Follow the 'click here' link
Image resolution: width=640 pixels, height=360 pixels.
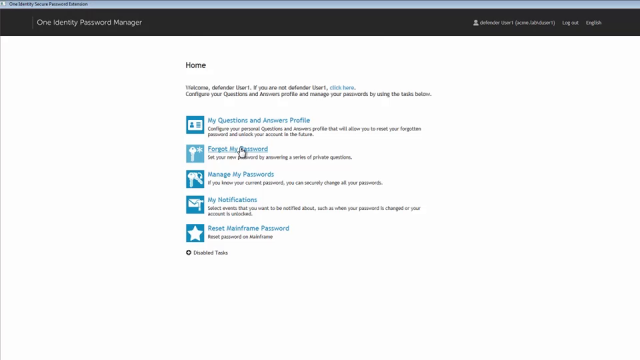[342, 87]
